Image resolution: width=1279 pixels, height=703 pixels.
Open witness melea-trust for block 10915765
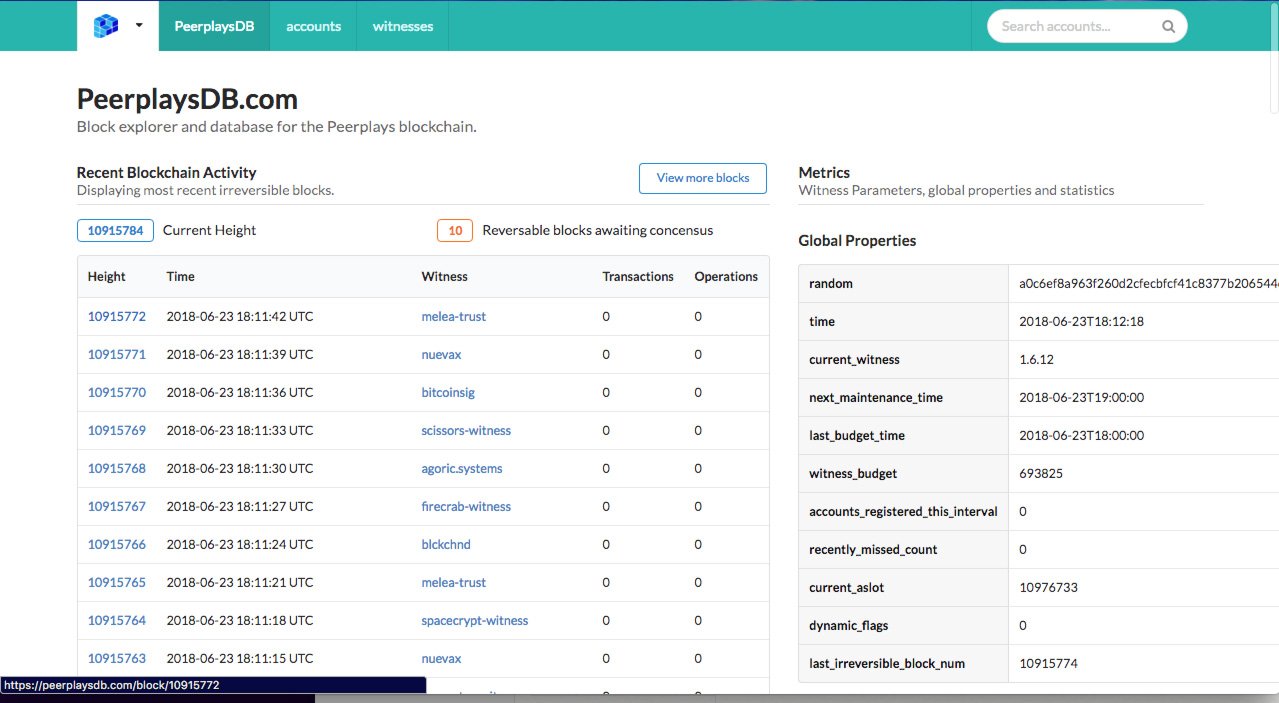click(454, 583)
